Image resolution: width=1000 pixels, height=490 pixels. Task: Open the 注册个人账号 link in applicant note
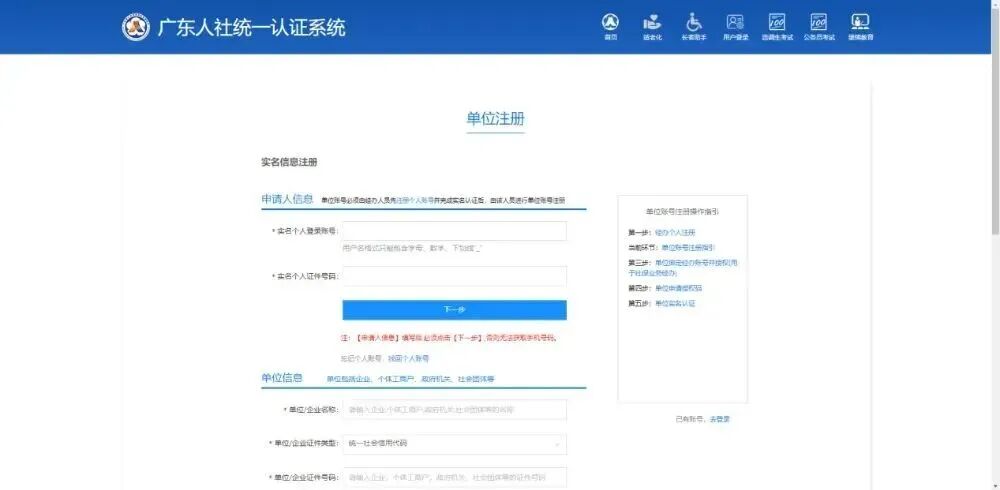415,200
